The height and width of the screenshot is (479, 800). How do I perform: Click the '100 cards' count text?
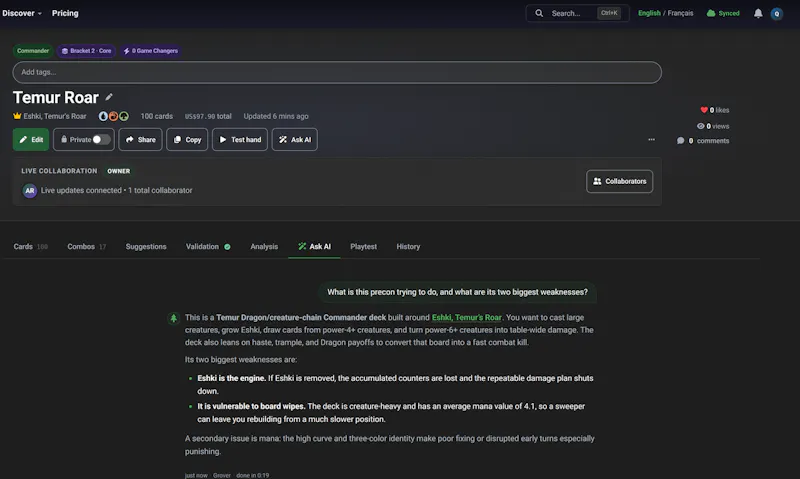coord(157,116)
